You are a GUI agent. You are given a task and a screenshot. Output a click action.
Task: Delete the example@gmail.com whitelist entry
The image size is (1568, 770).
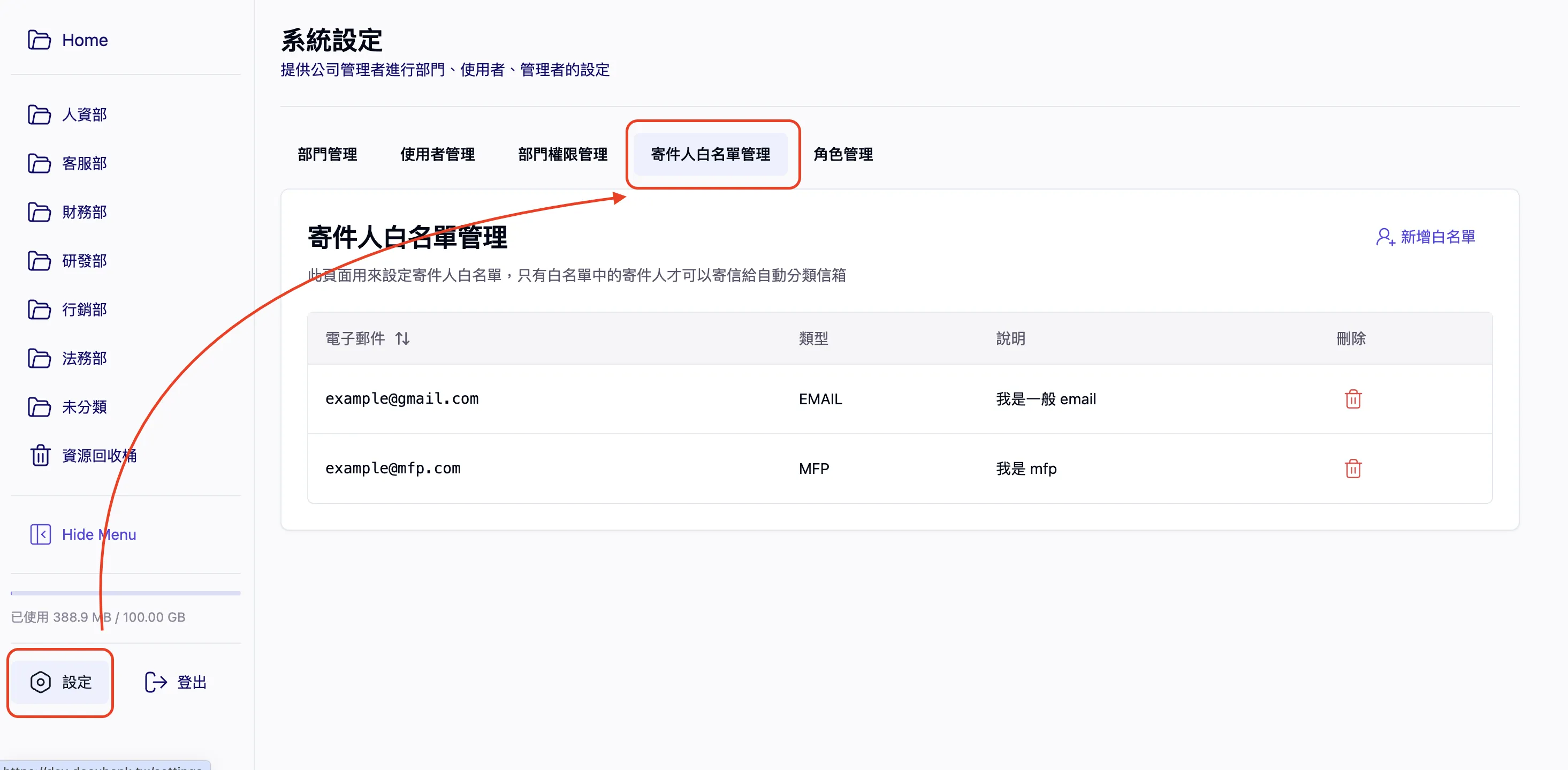[x=1353, y=399]
